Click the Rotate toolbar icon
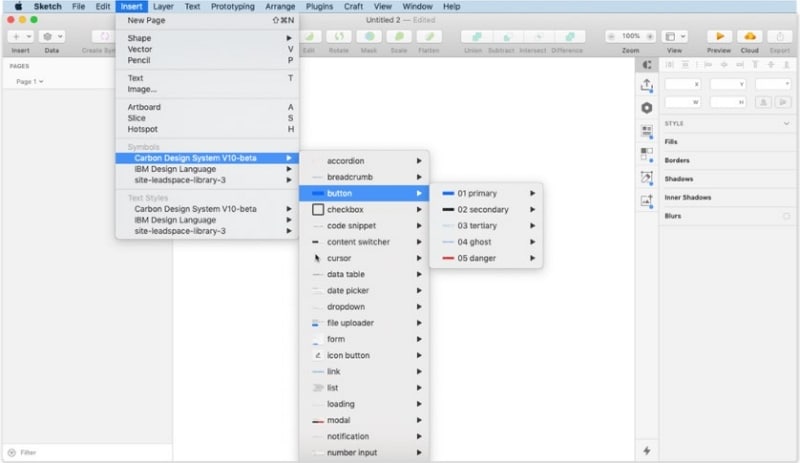 [339, 36]
